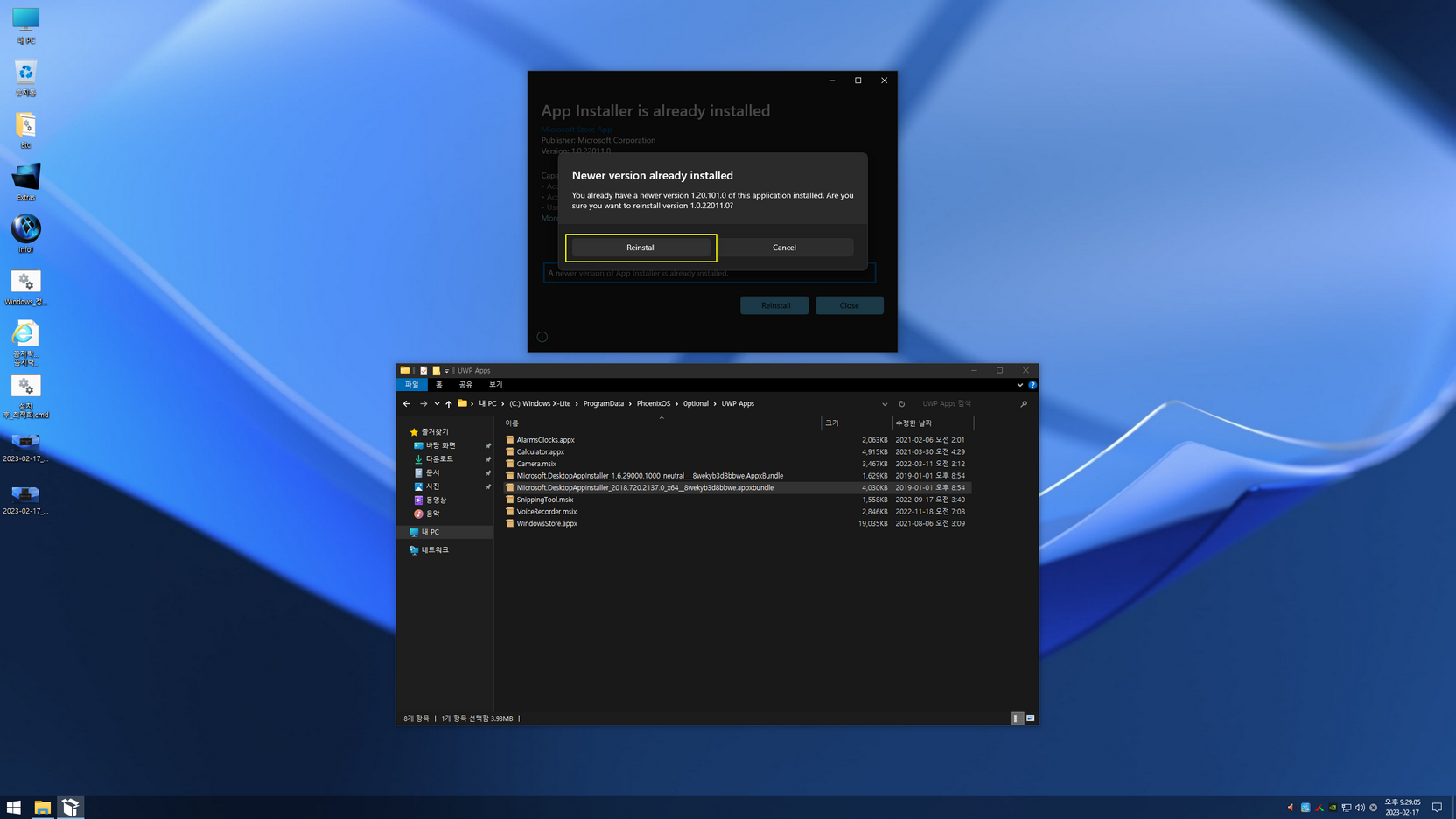This screenshot has width=1456, height=819.
Task: Open NVIDIA tray icon in system tray
Action: (1333, 808)
